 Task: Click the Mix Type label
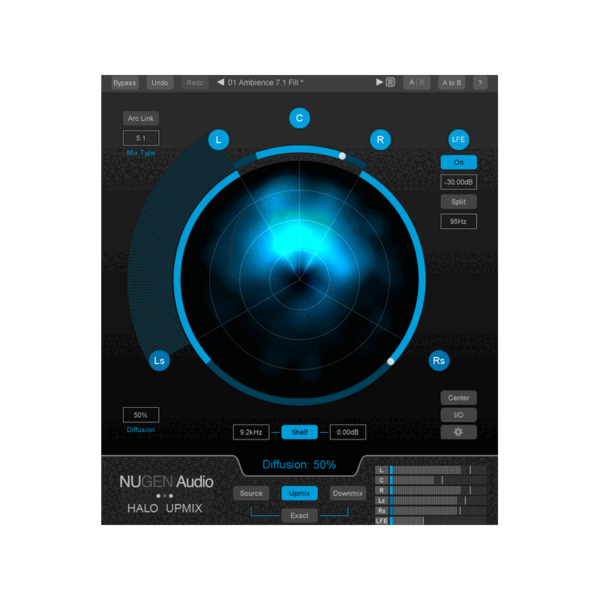tap(141, 153)
